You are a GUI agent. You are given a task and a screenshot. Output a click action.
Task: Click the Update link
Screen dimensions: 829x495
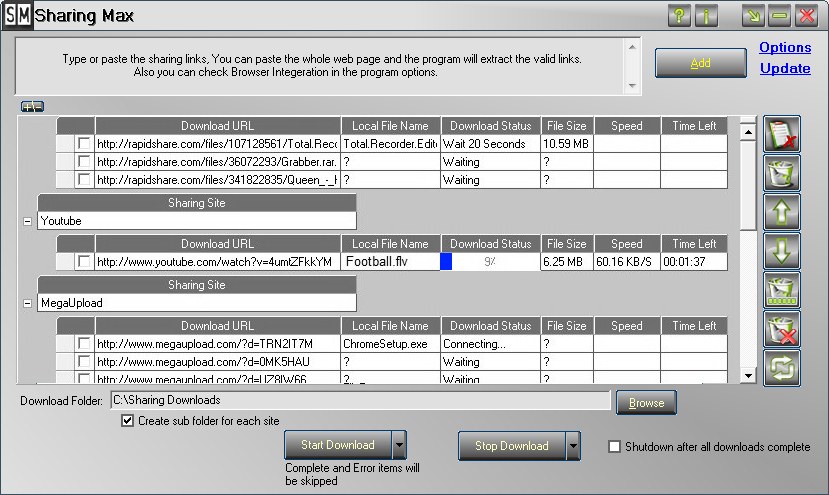[785, 69]
